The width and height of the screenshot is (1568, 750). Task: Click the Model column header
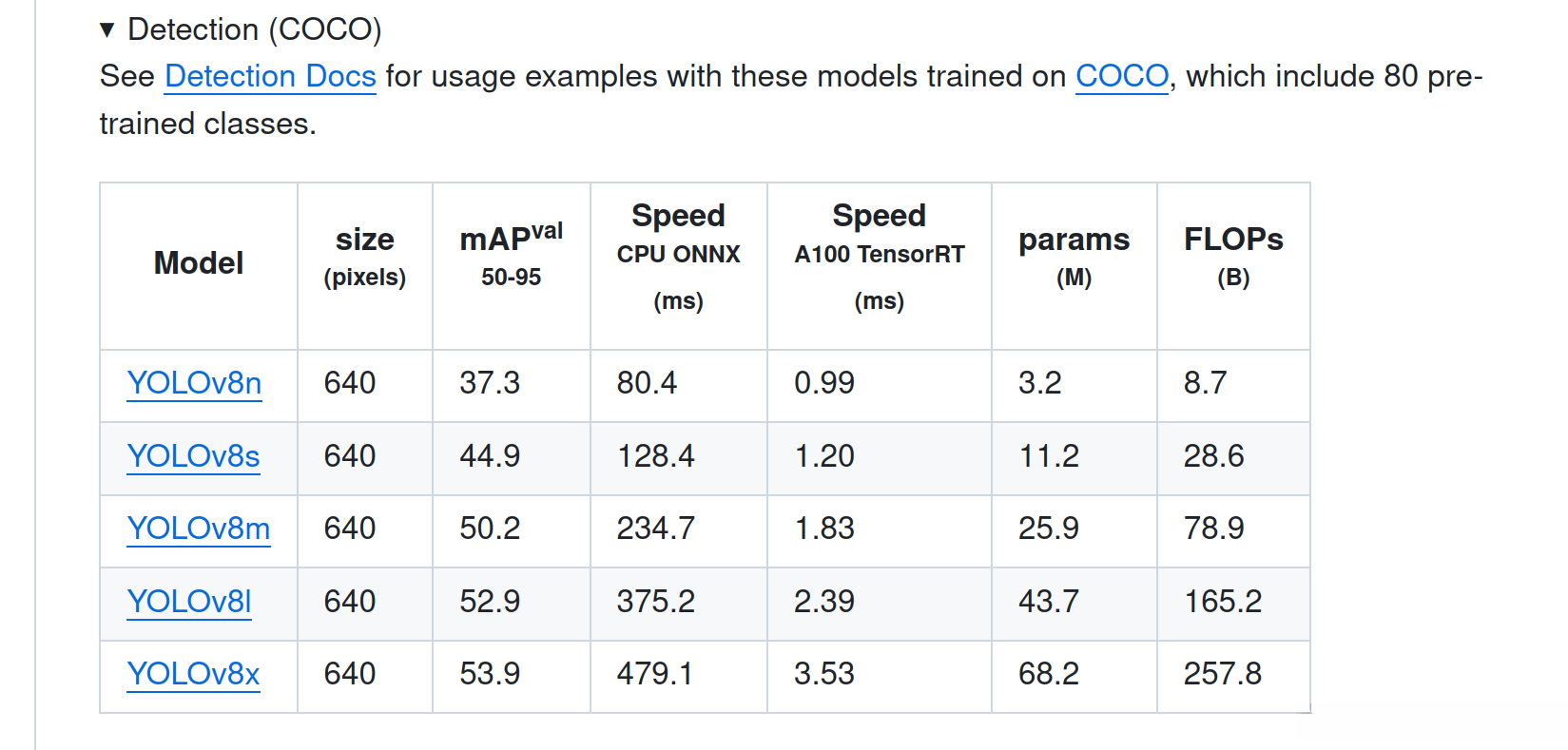pyautogui.click(x=199, y=263)
